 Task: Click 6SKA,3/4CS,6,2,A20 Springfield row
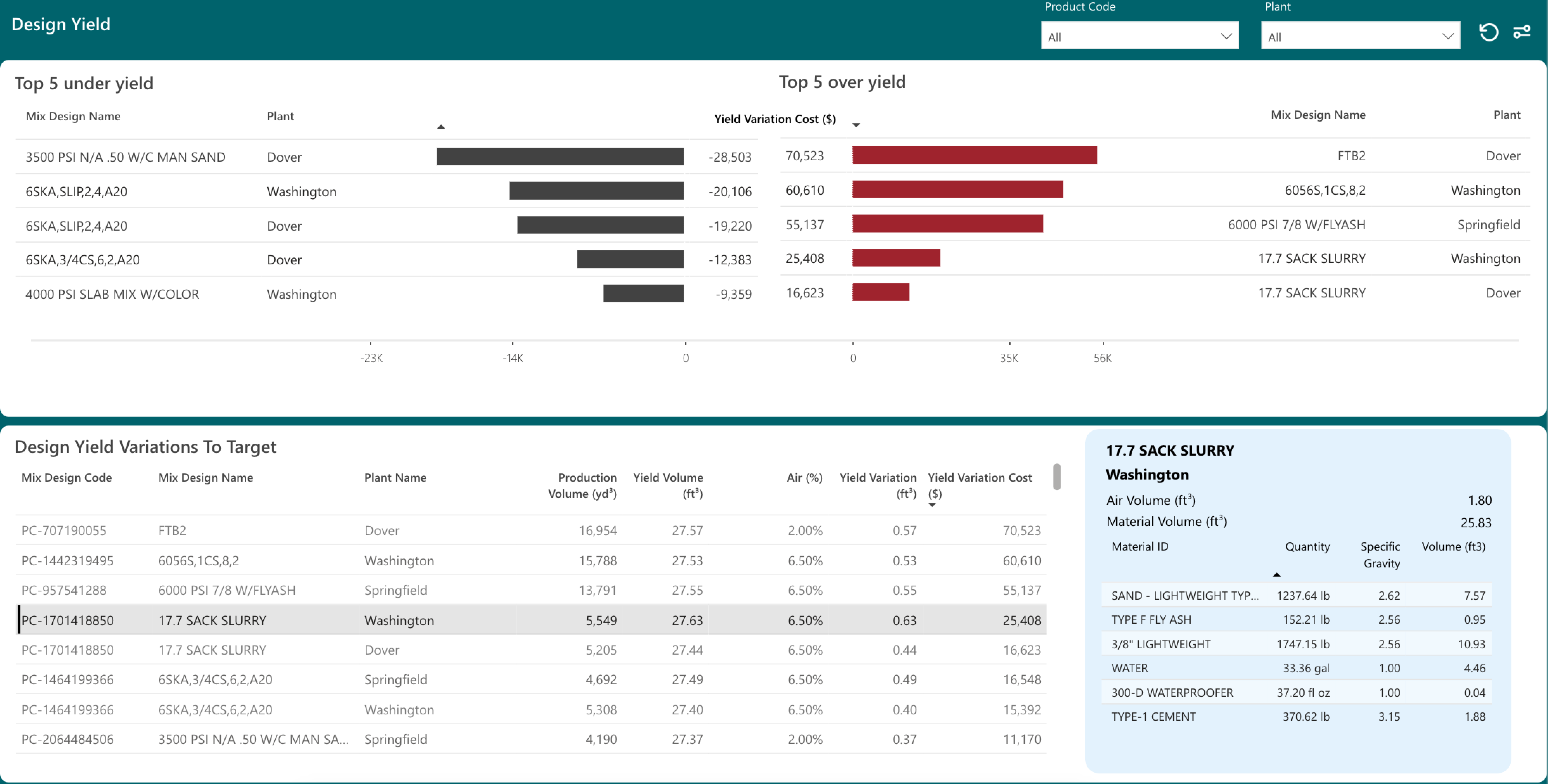point(531,680)
